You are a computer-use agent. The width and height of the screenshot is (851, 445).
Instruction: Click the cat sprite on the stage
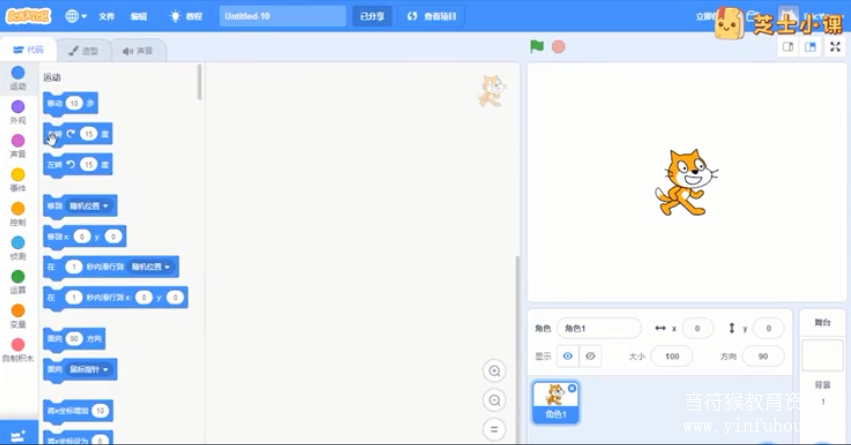click(x=685, y=183)
